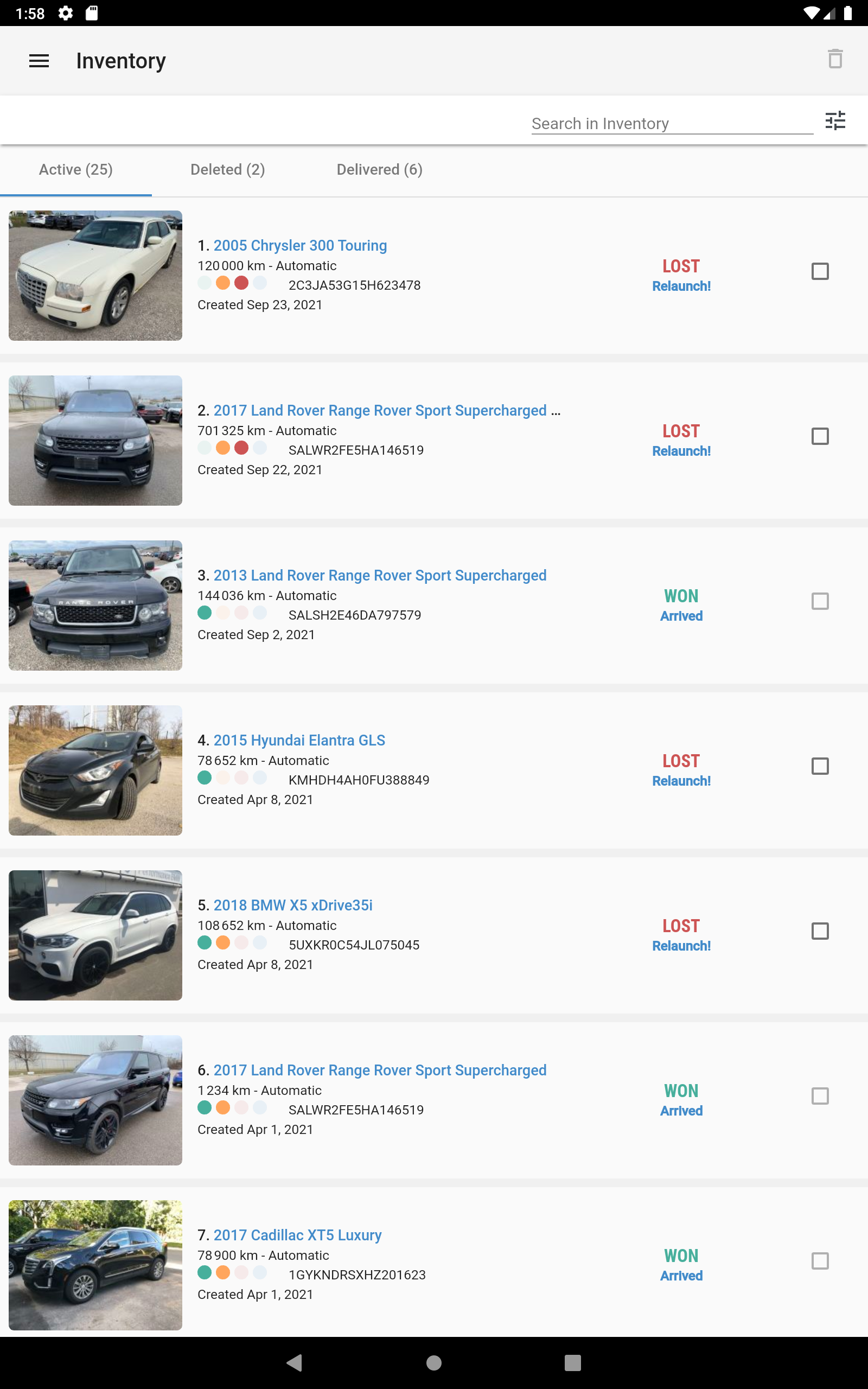Click the Search in Inventory field
This screenshot has height=1389, width=868.
tap(672, 123)
